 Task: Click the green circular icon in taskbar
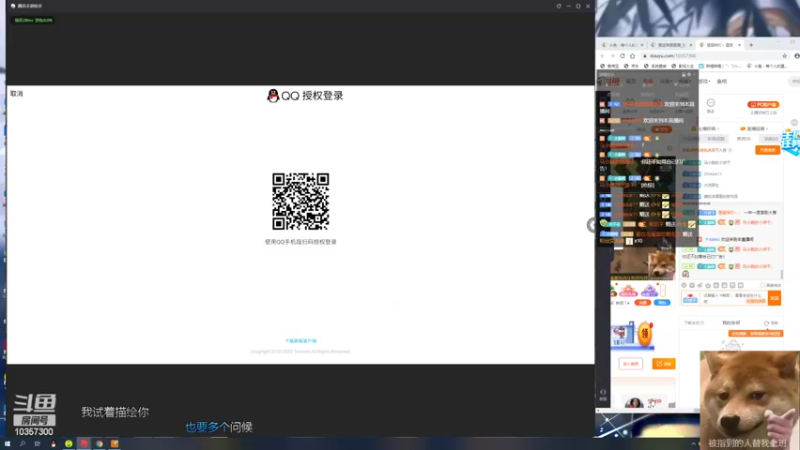(x=68, y=444)
